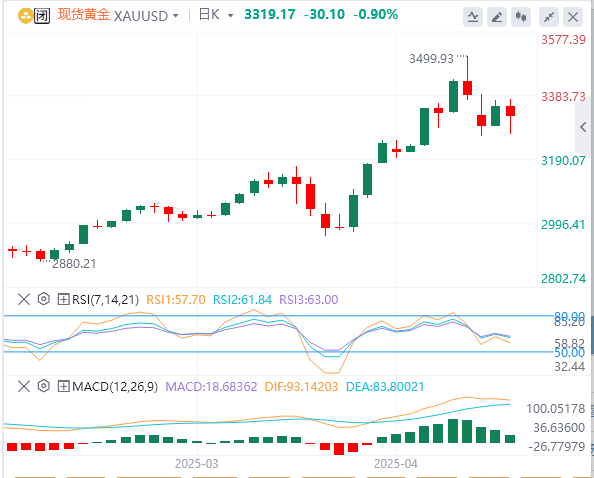Open MACD indicator settings hexagon icon
Screen dimensions: 594x478
click(44, 386)
